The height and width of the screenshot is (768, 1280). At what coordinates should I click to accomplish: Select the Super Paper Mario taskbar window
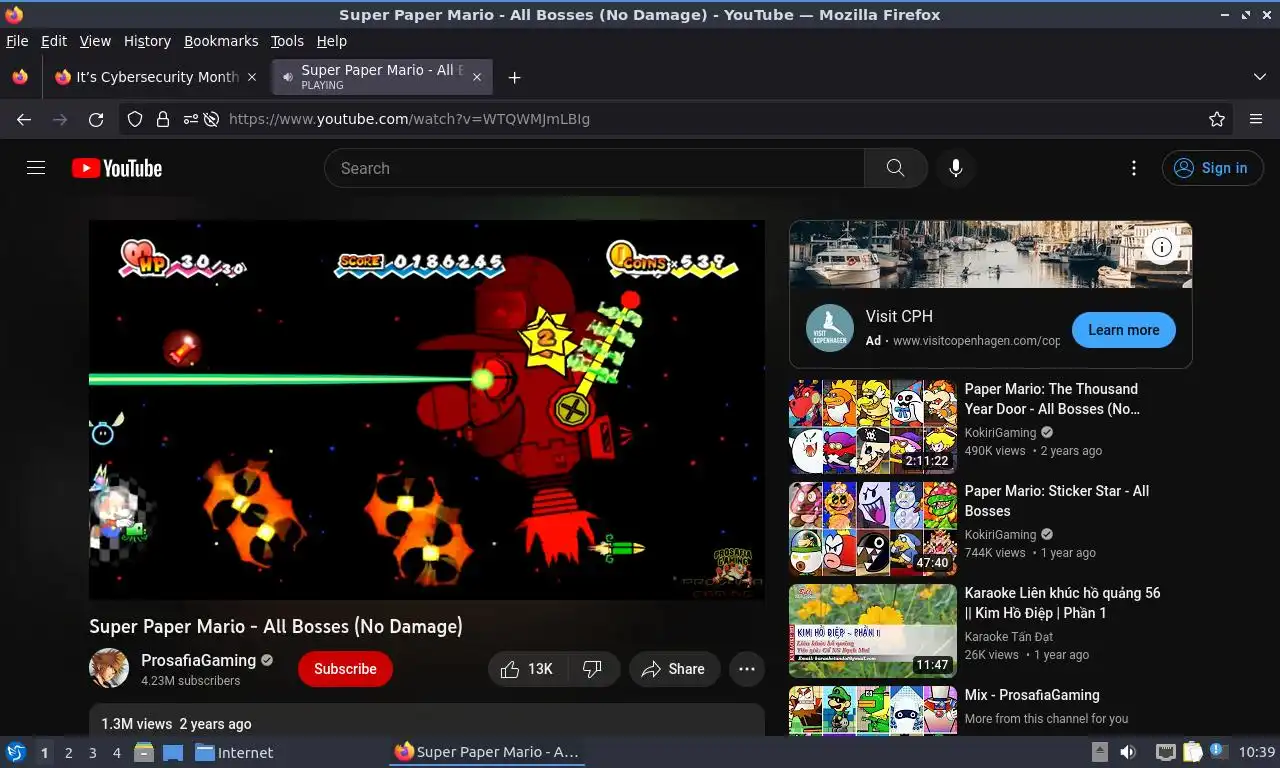coord(486,752)
